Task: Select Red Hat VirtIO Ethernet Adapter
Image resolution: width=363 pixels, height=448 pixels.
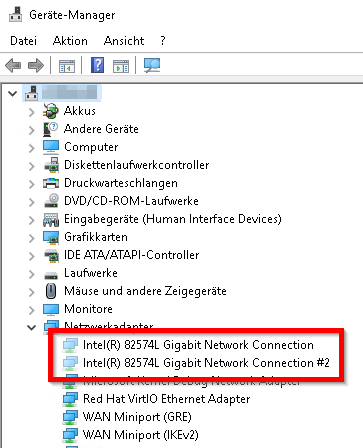Action: click(166, 399)
